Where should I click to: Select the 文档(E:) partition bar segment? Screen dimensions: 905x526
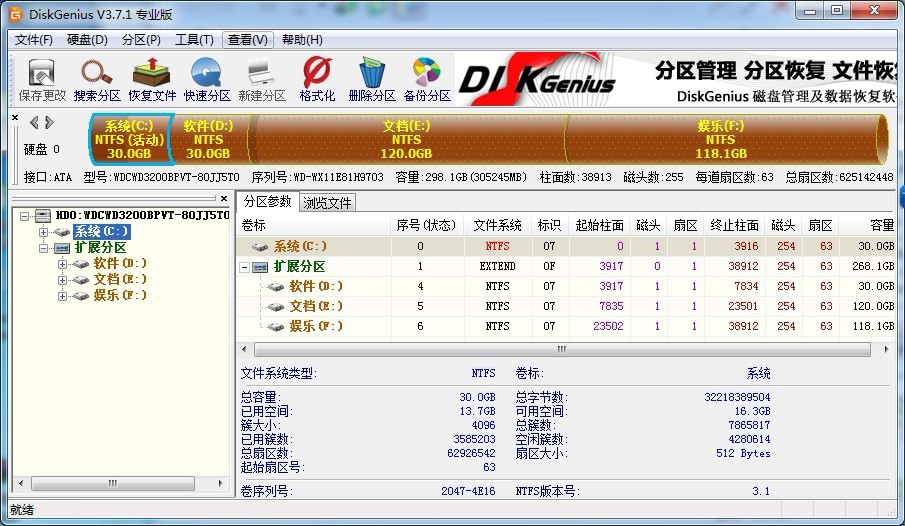(x=406, y=139)
